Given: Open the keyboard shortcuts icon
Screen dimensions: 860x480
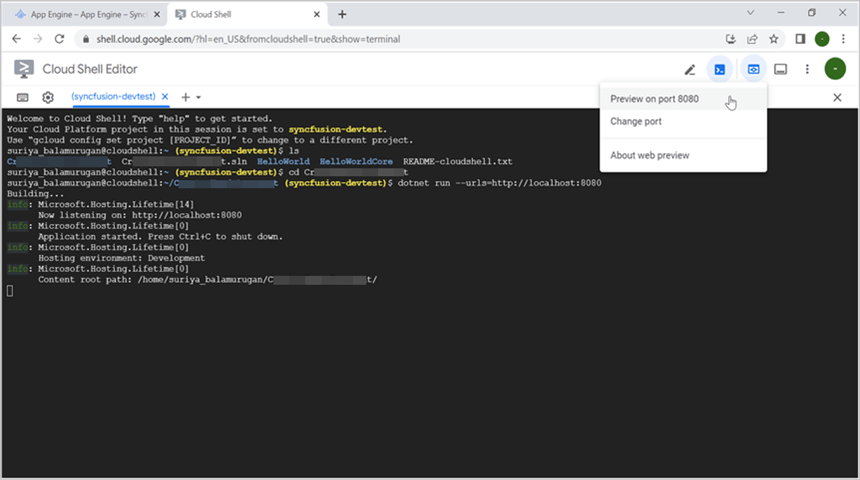Looking at the screenshot, I should click(x=22, y=97).
